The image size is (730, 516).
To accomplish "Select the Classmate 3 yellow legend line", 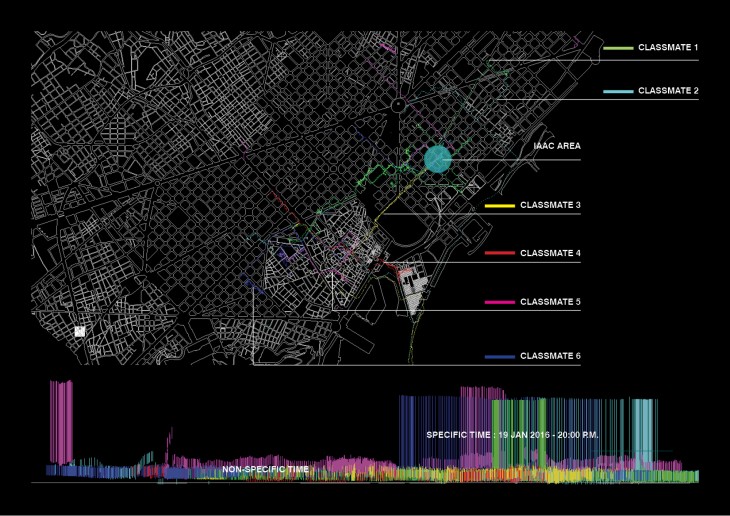I will [x=499, y=206].
